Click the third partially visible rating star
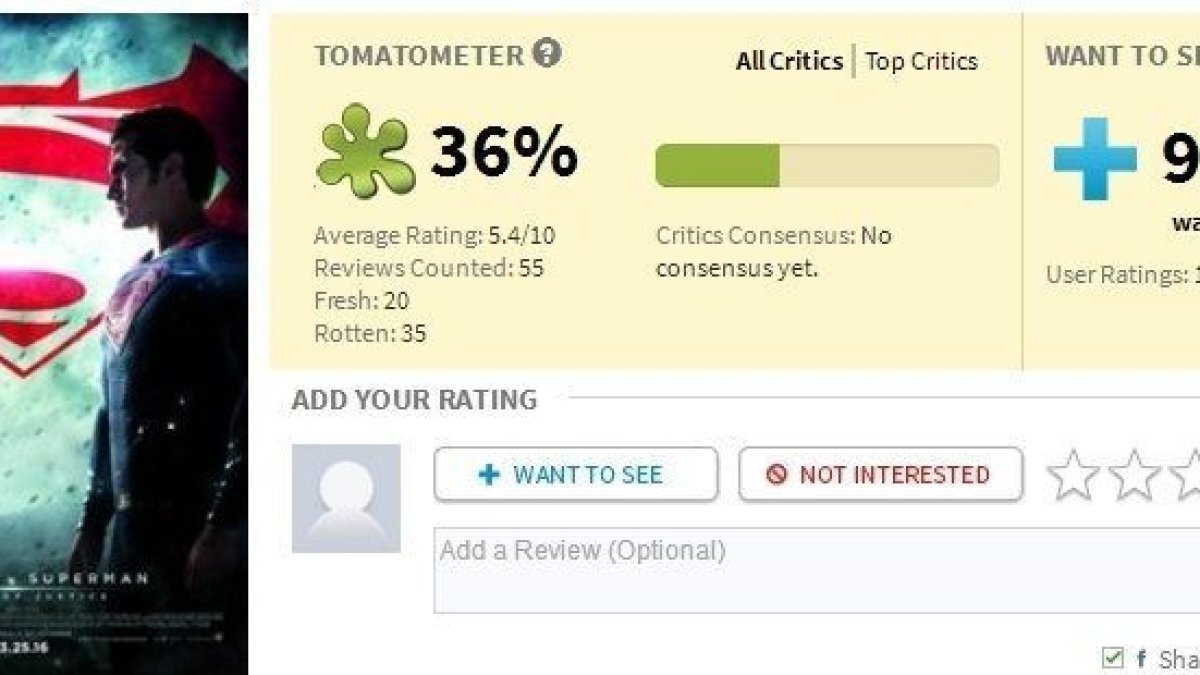Viewport: 1200px width, 675px height. pyautogui.click(x=1186, y=475)
